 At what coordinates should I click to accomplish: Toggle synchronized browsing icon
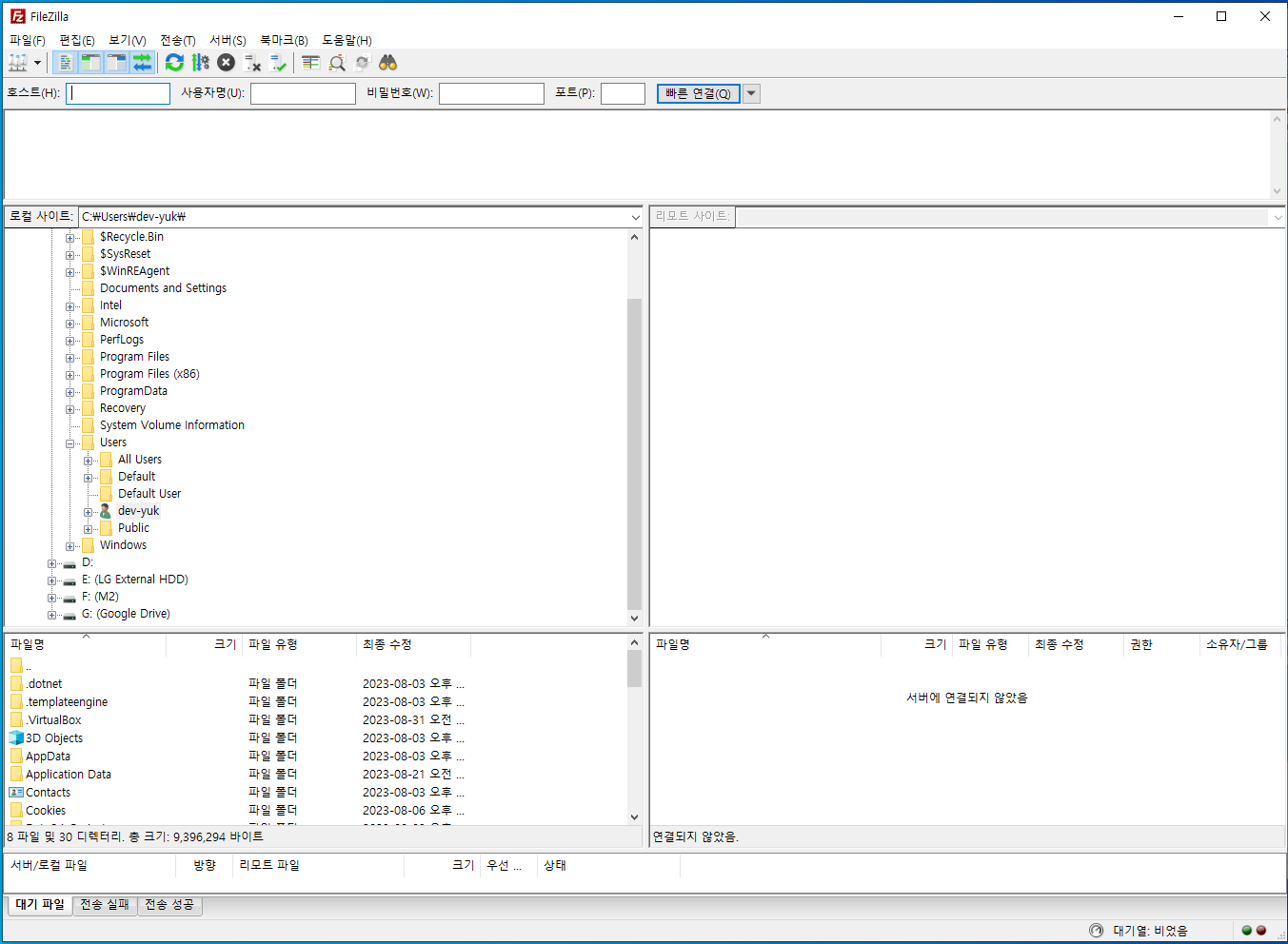pyautogui.click(x=362, y=63)
